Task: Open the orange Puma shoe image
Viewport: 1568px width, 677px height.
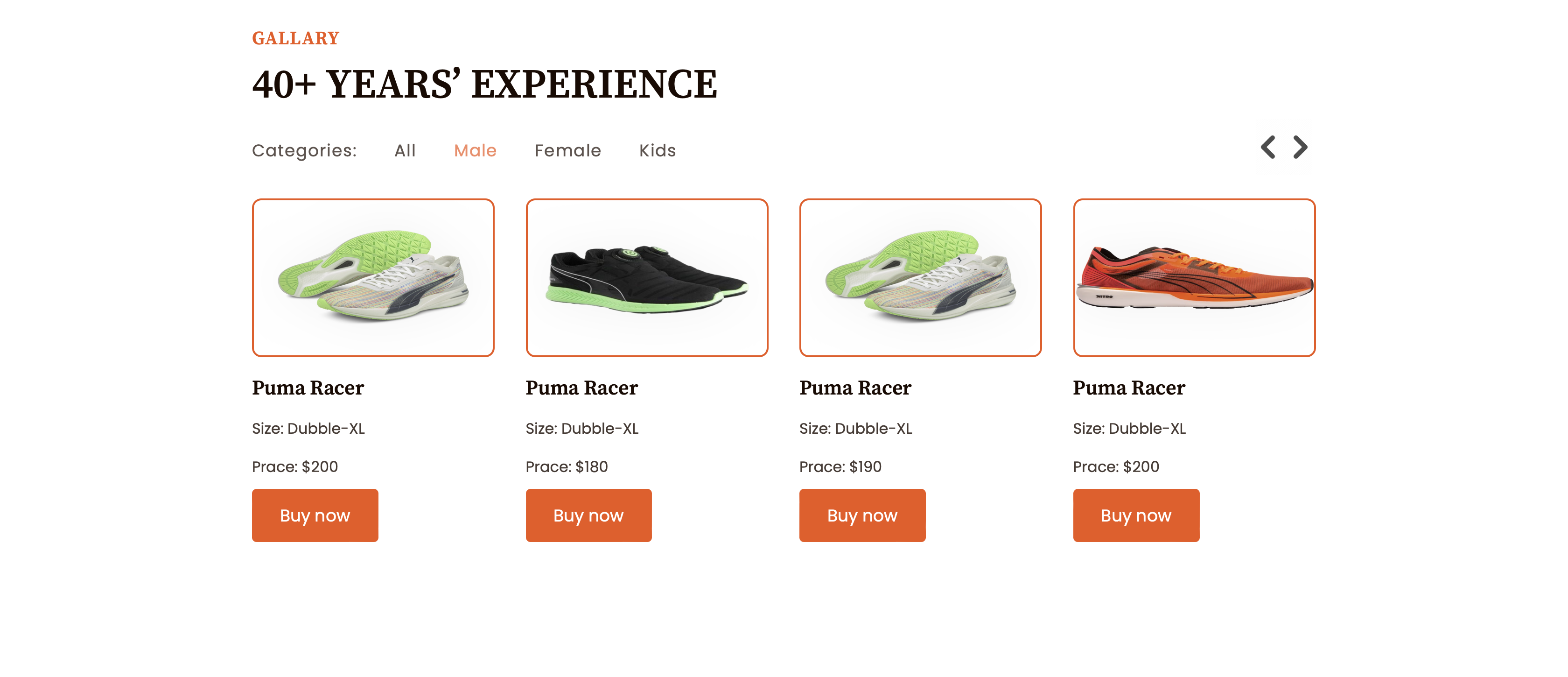Action: [1194, 278]
